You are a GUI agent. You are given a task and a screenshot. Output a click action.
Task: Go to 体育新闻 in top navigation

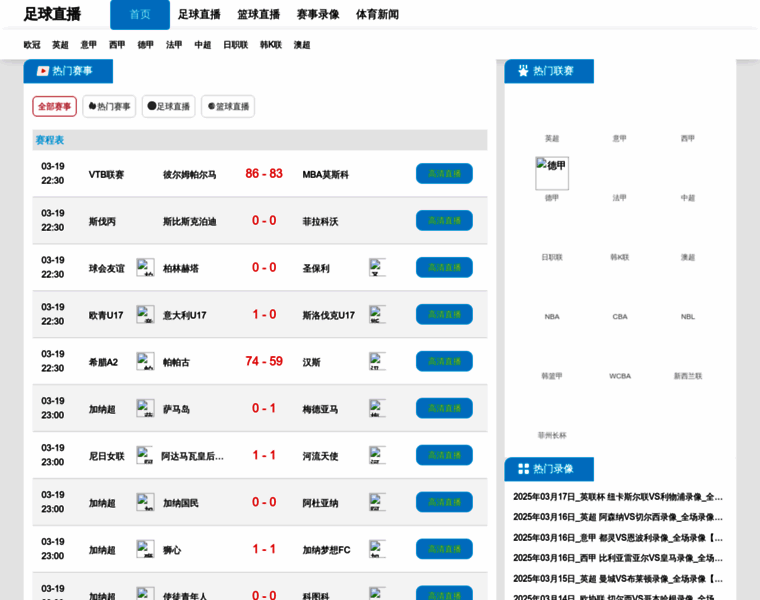(x=378, y=15)
